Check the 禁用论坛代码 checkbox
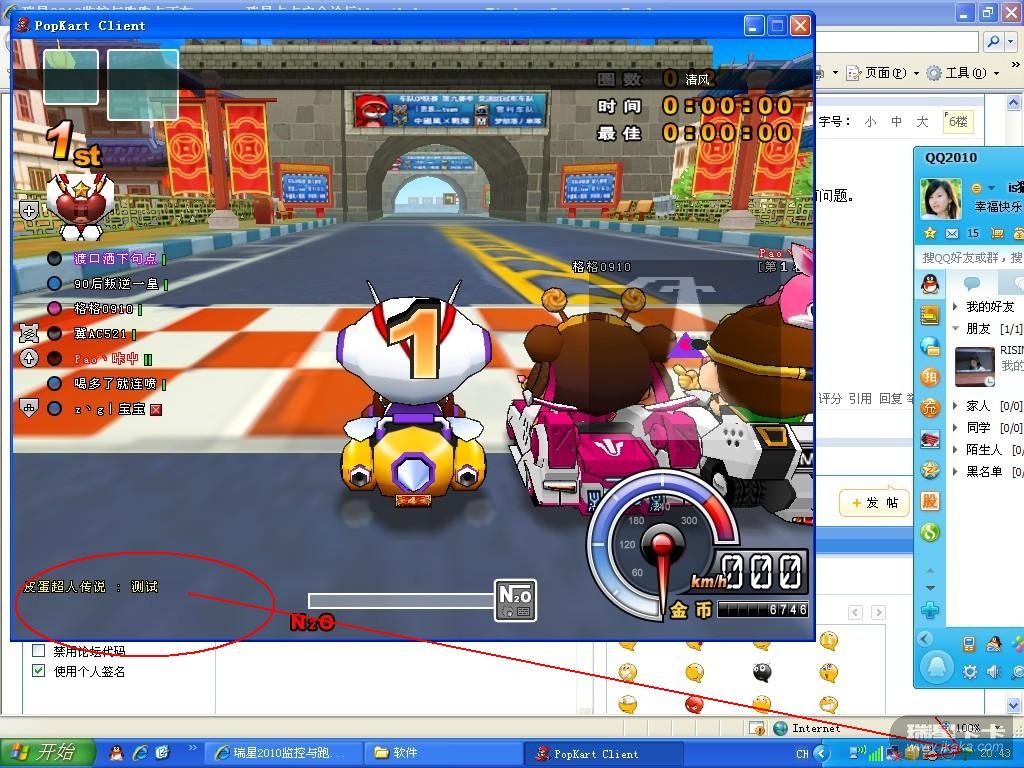The width and height of the screenshot is (1024, 768). [39, 650]
